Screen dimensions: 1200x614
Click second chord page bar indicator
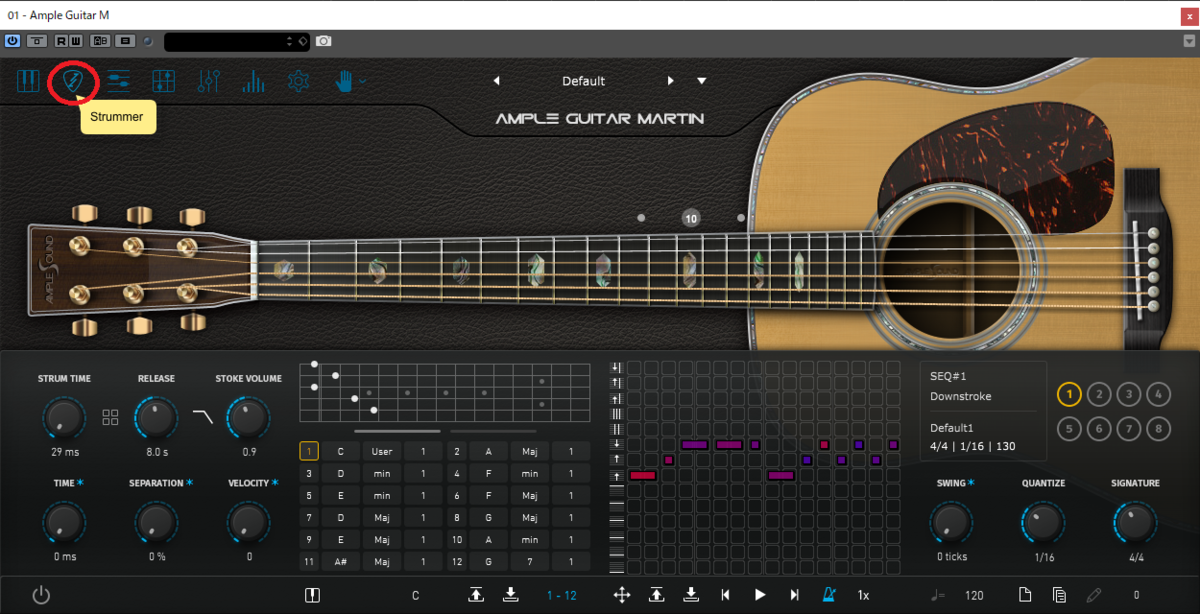(x=495, y=431)
